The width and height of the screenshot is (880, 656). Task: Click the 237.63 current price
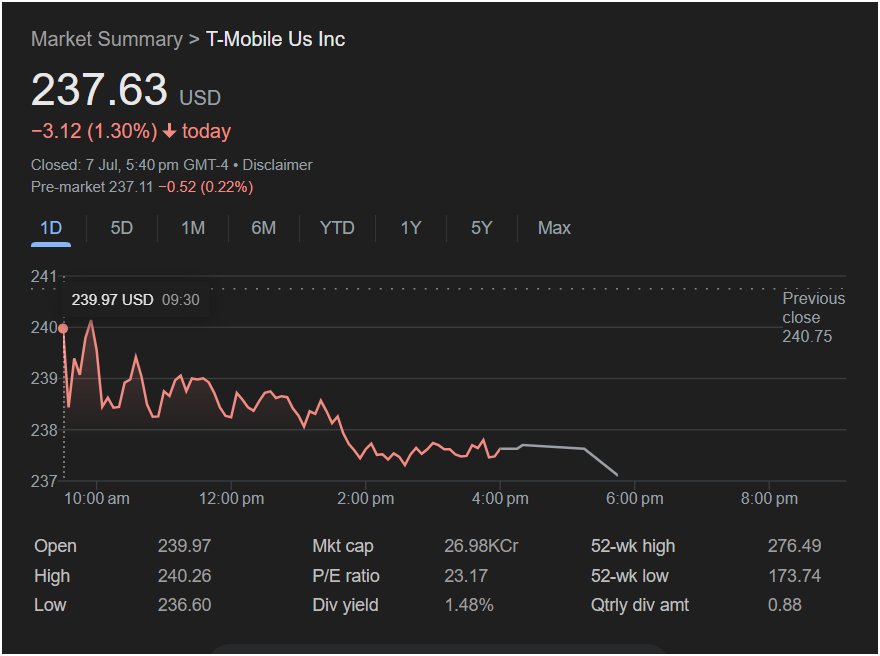99,90
